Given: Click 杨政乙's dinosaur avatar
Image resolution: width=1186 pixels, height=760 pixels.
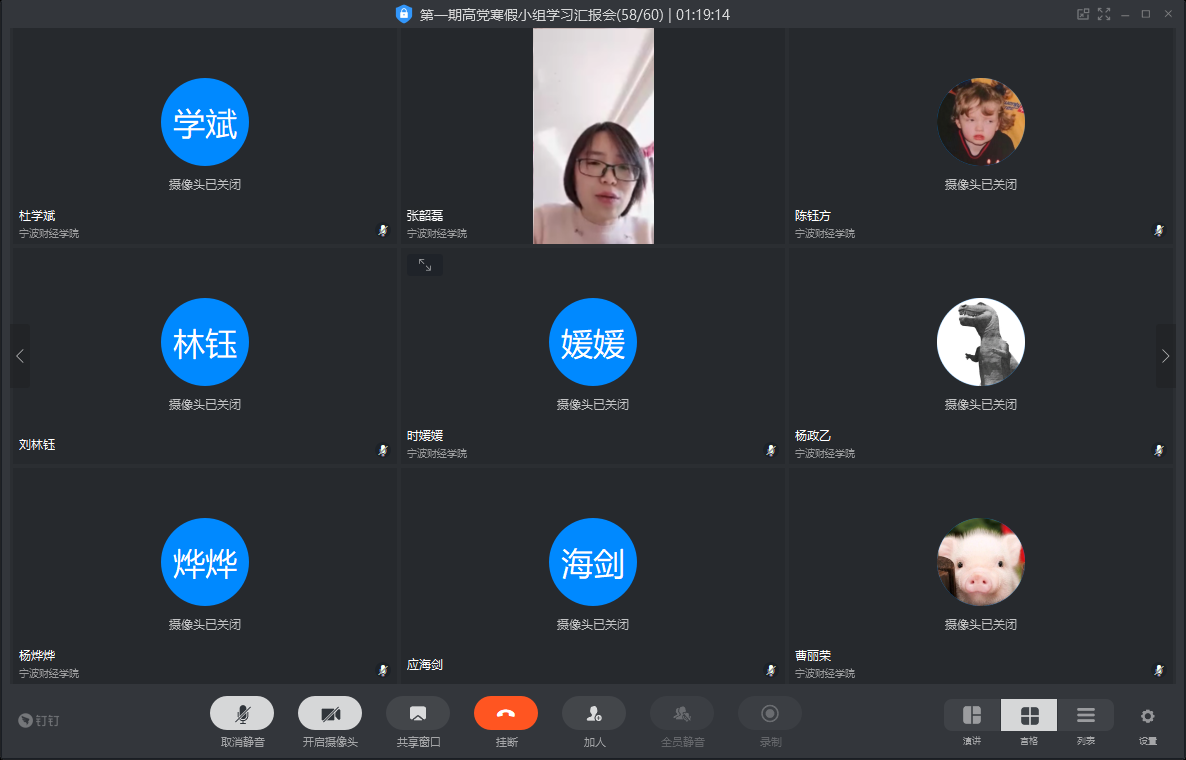Looking at the screenshot, I should 980,342.
